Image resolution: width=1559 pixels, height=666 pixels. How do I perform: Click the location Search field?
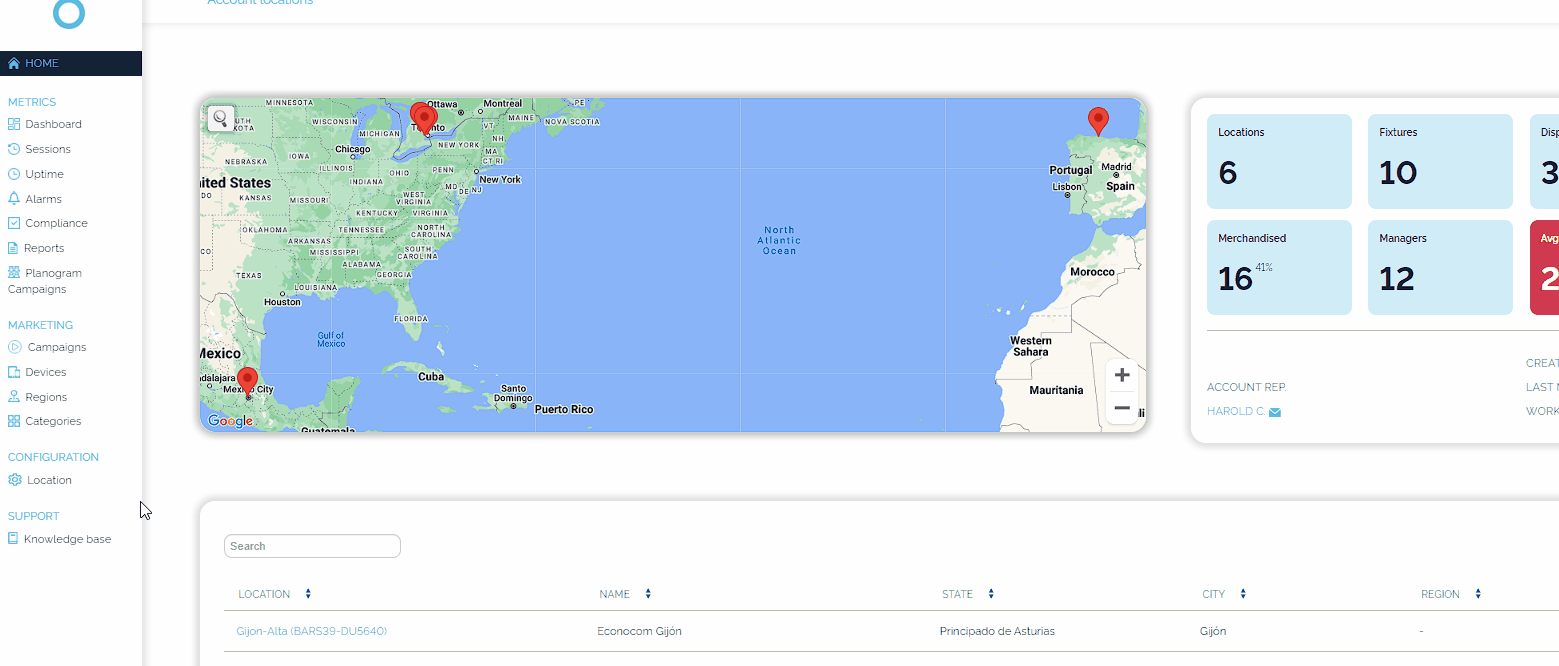(312, 546)
